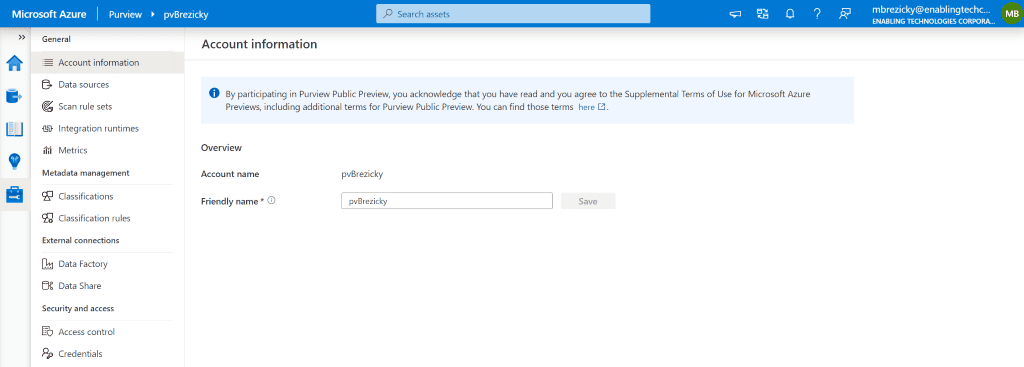Open the MB account avatar menu
Image resolution: width=1024 pixels, height=367 pixels.
point(1011,14)
